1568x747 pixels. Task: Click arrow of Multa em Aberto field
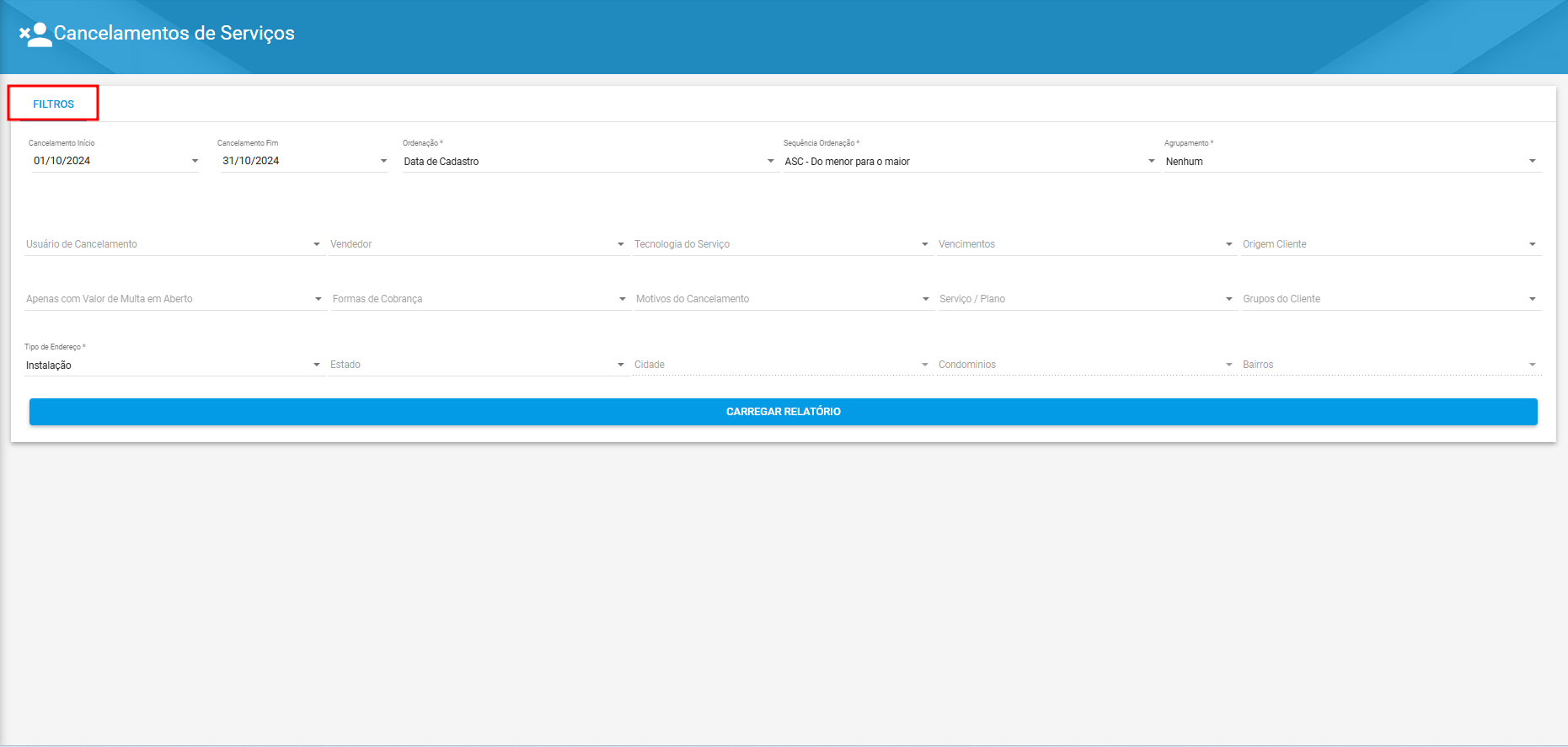click(318, 299)
